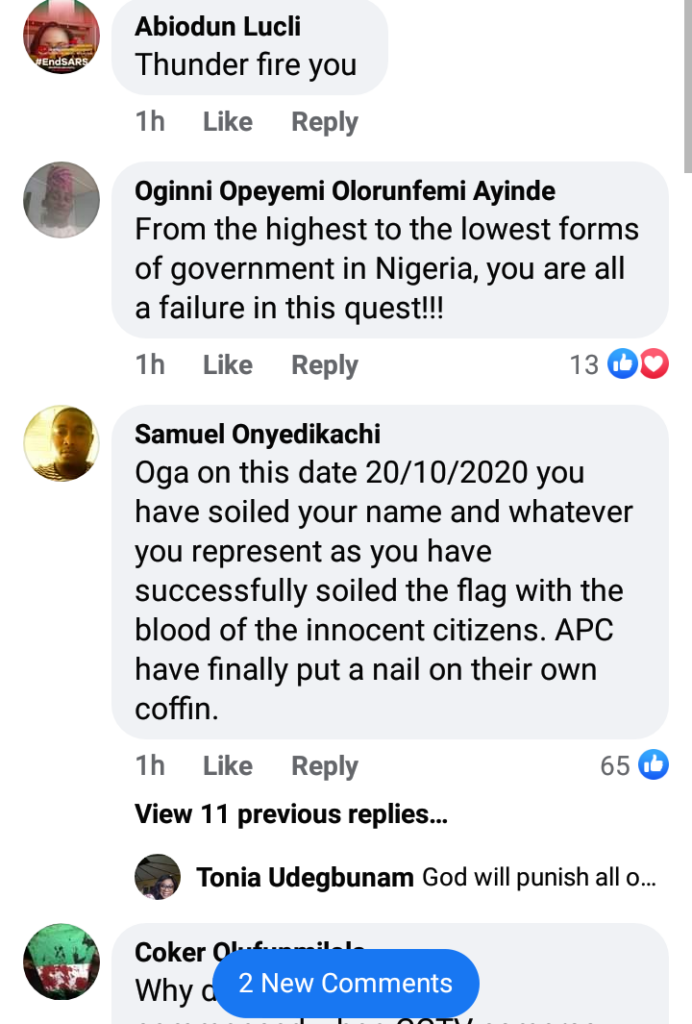Reply to Oginni Opeyemi's comment
Screen dimensions: 692x1024
pos(324,365)
